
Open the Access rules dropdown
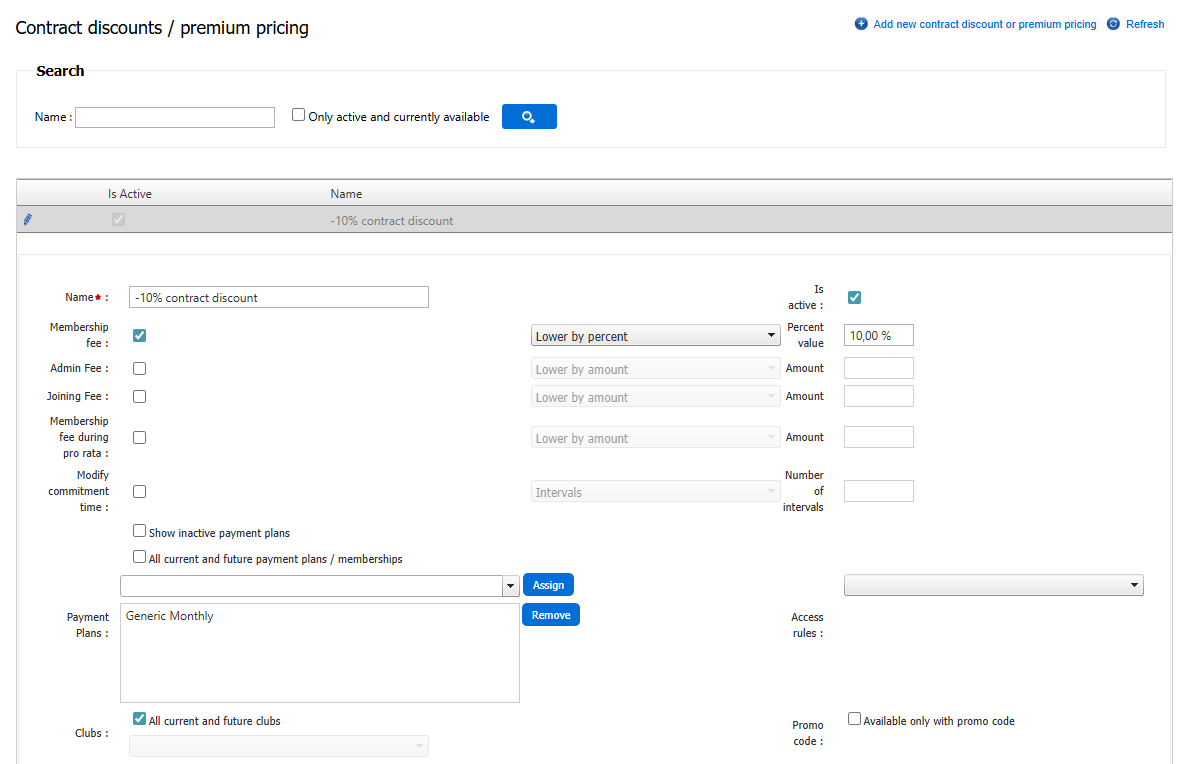click(x=993, y=586)
